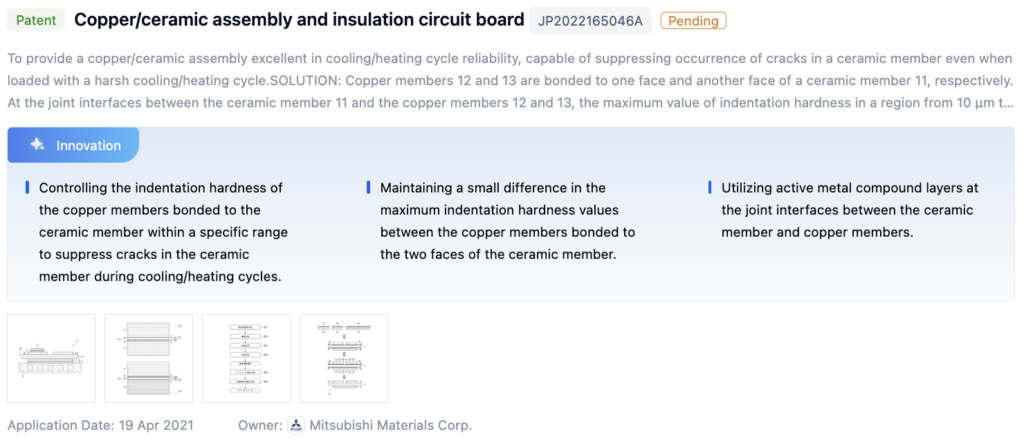Select the Innovation tab label
1024x443 pixels.
coord(88,145)
